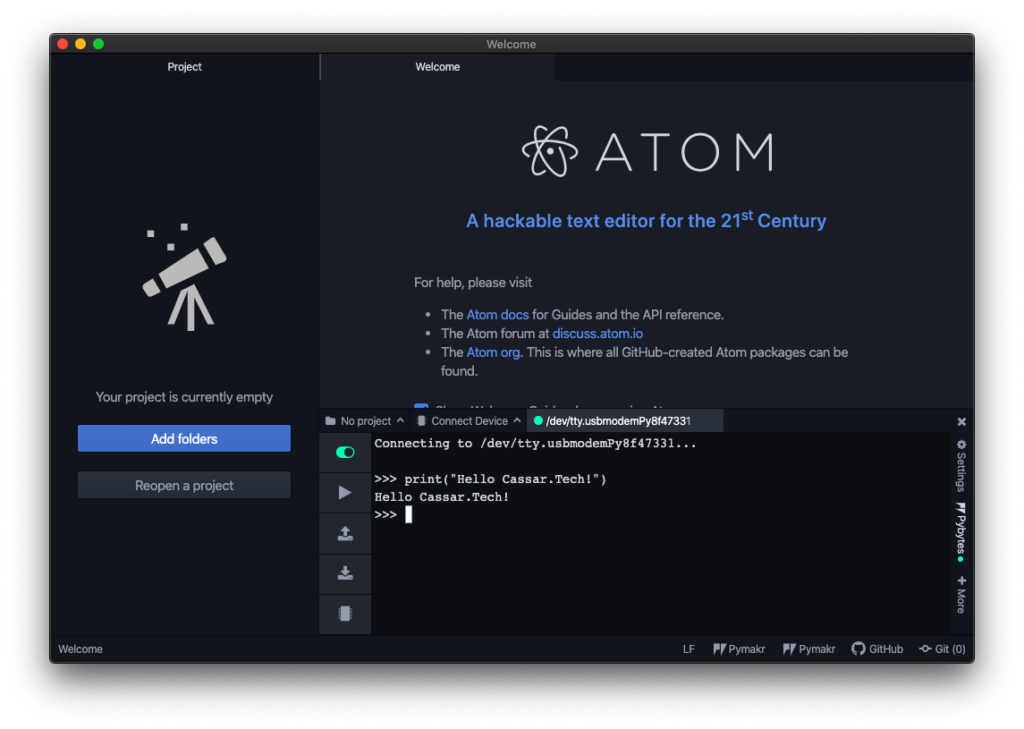Screen dimensions: 1024x729
Task: Click the Add folders button
Action: pyautogui.click(x=184, y=438)
